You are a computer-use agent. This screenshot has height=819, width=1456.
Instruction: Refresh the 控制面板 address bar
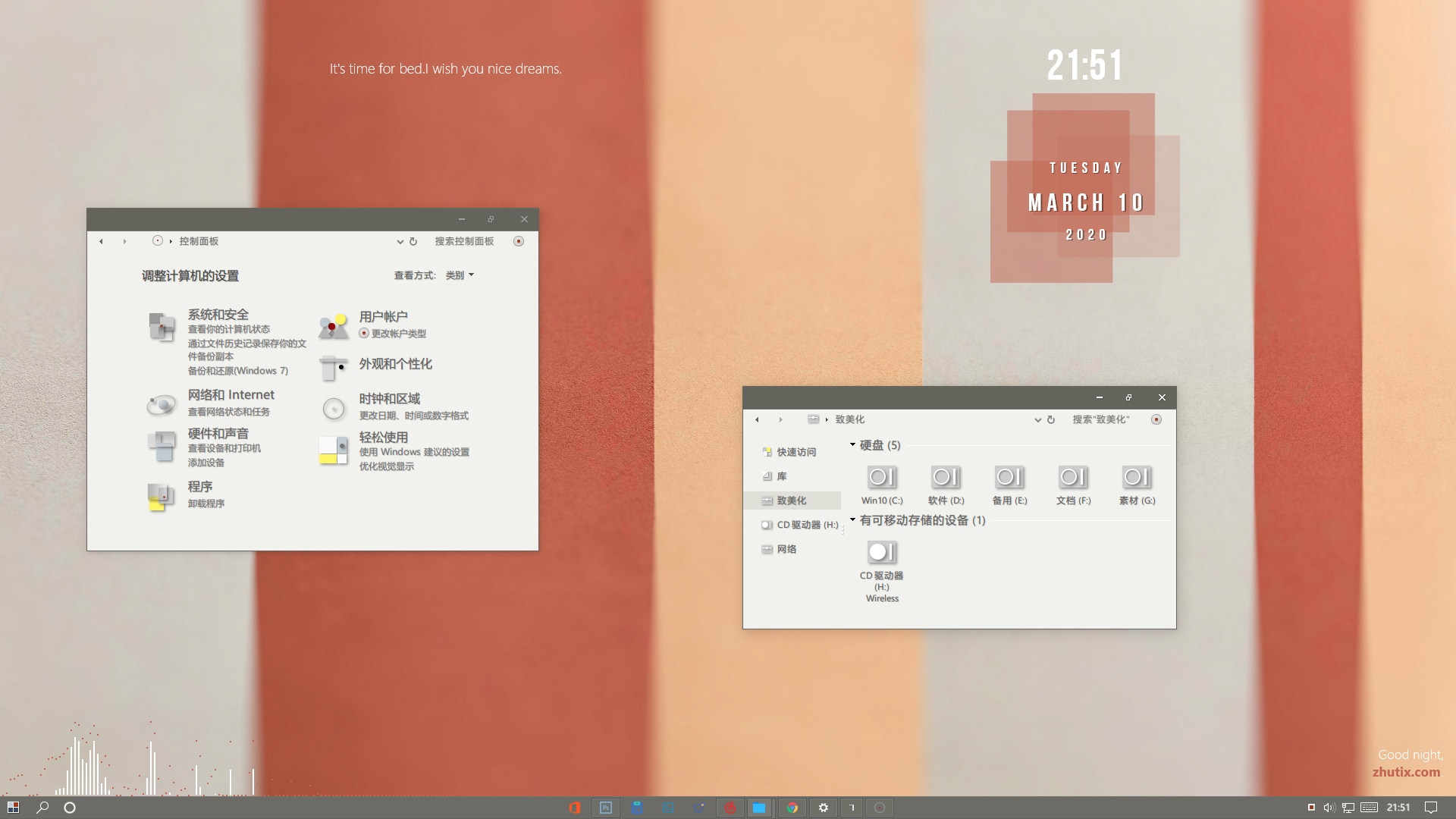pos(413,241)
